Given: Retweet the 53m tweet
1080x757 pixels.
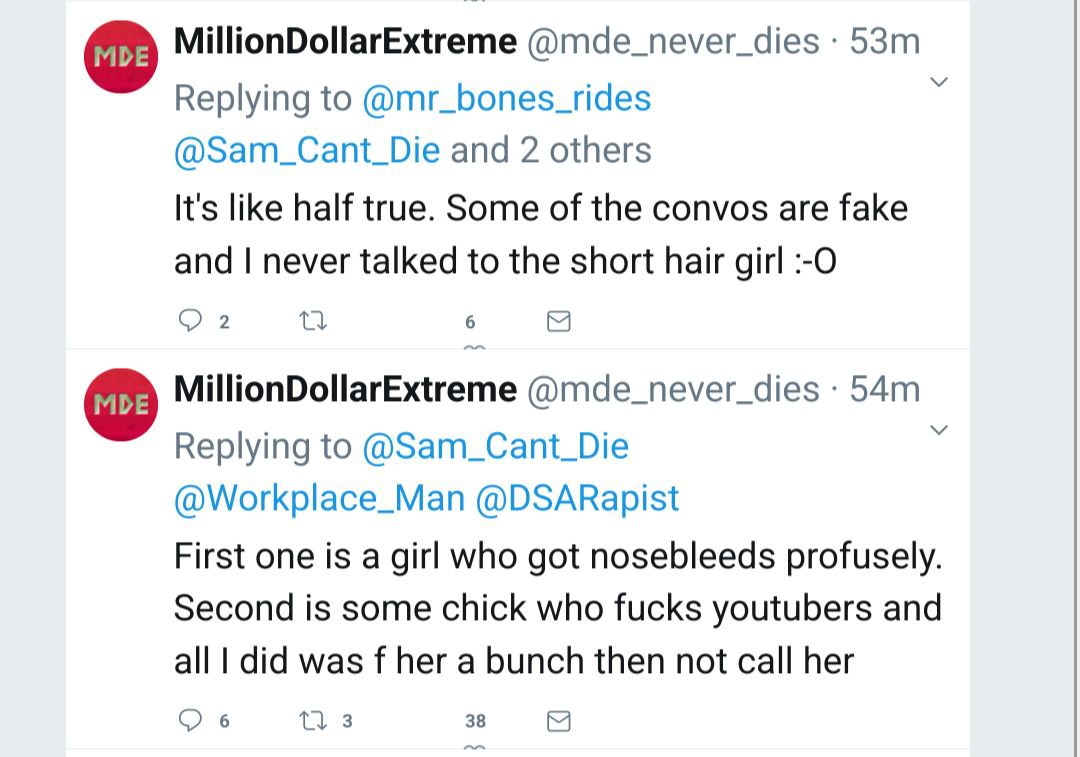Looking at the screenshot, I should tap(313, 321).
